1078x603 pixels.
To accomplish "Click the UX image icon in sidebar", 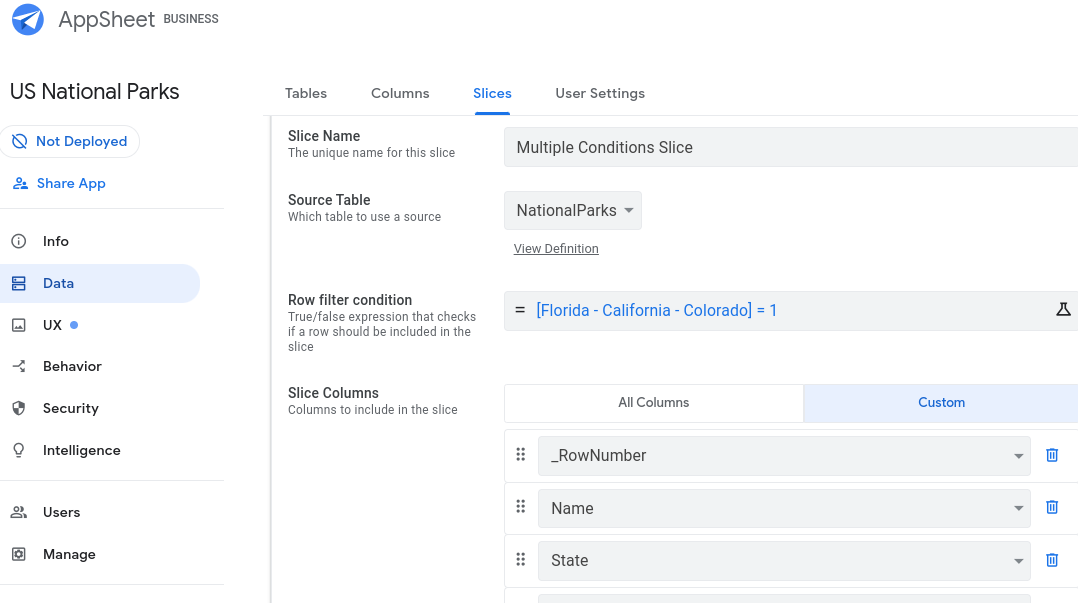I will coord(19,325).
